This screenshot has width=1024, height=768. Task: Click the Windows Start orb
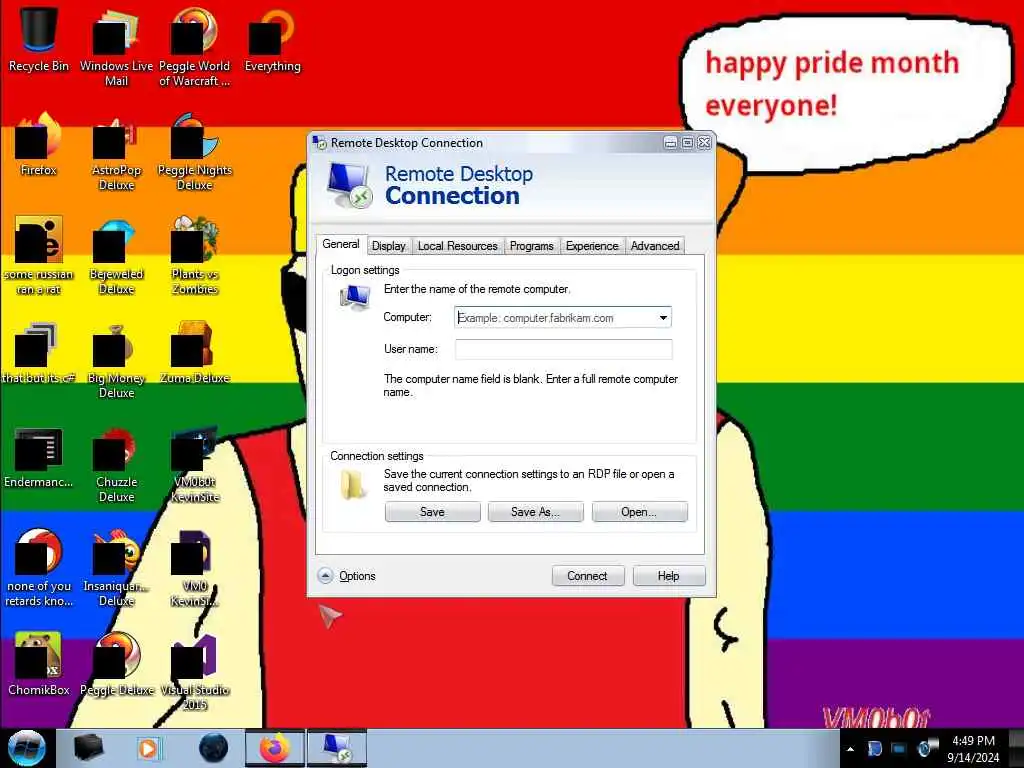pyautogui.click(x=27, y=748)
